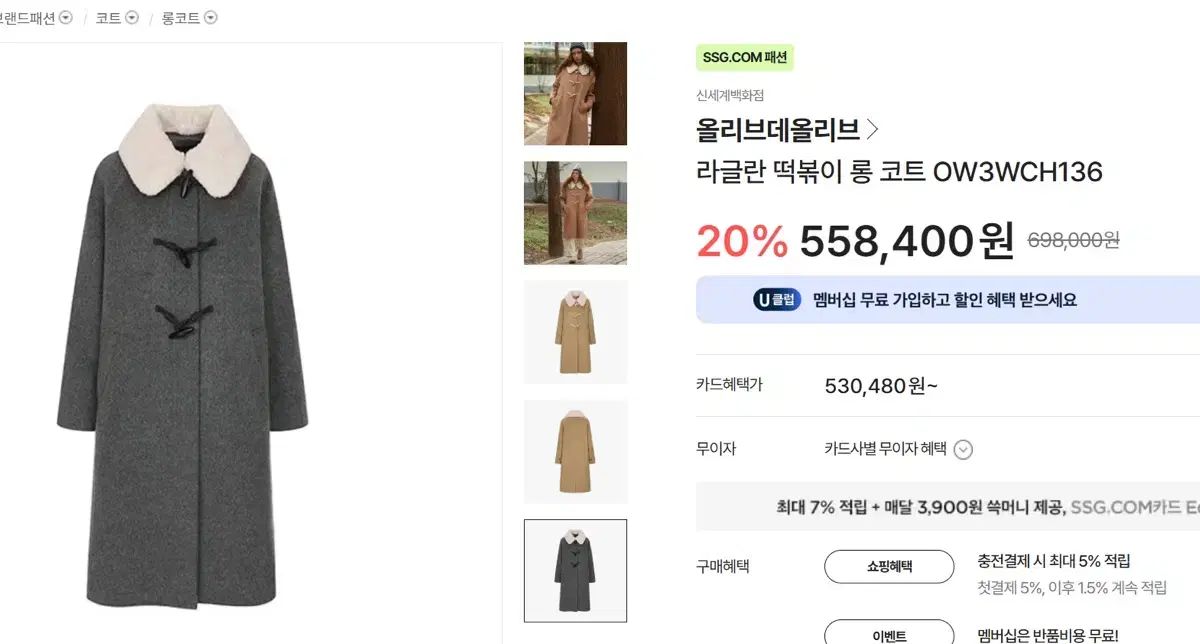1200x644 pixels.
Task: Click the U클럽 멤버십 무료 가입 banner
Action: point(944,300)
